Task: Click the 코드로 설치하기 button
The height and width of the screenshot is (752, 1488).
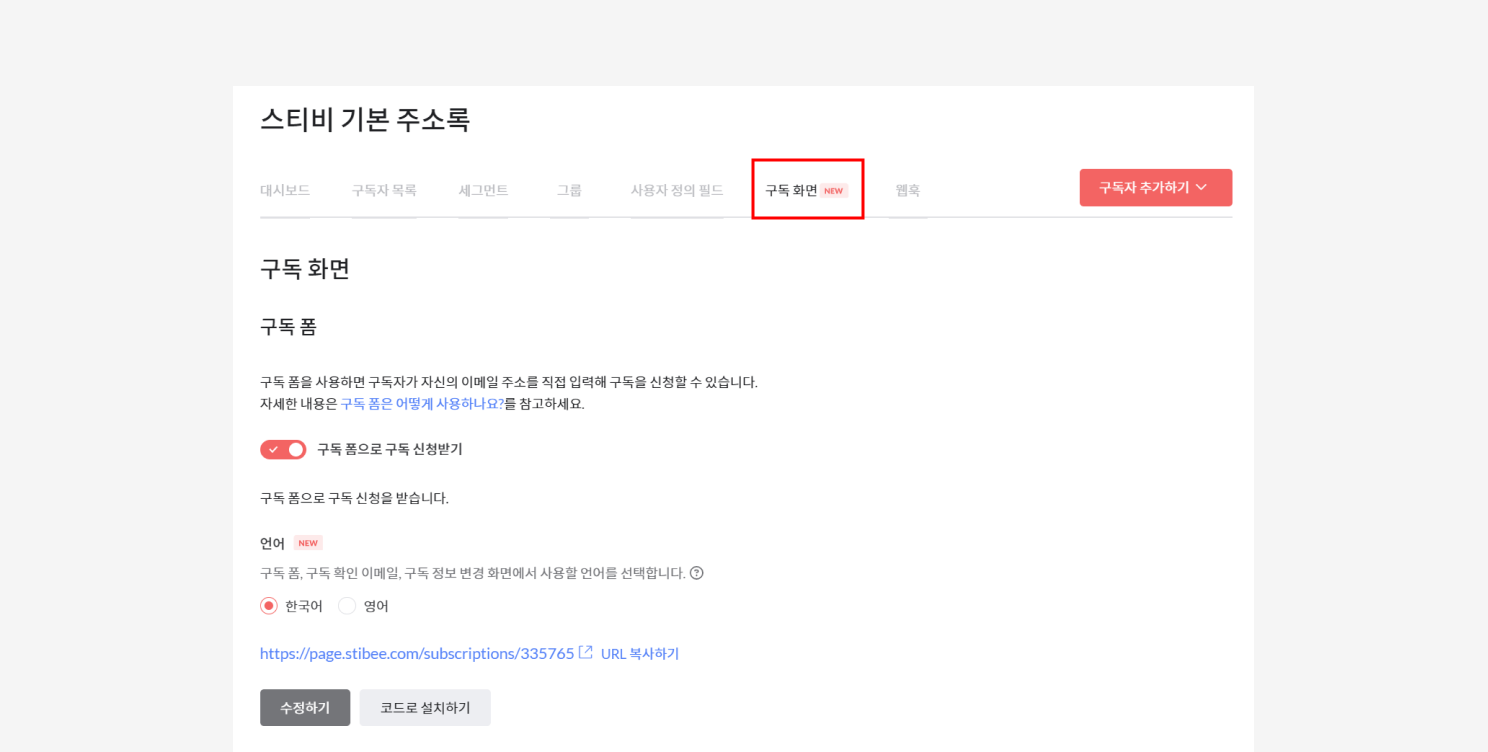Action: coord(425,707)
